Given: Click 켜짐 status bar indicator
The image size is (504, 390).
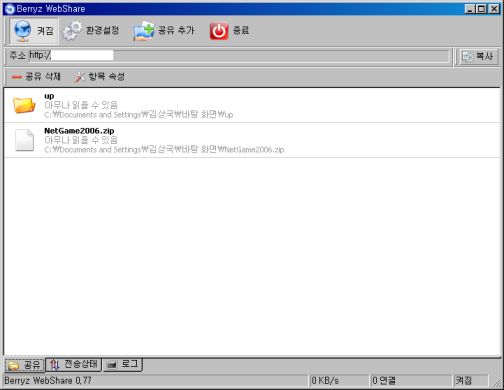Looking at the screenshot, I should (x=470, y=380).
